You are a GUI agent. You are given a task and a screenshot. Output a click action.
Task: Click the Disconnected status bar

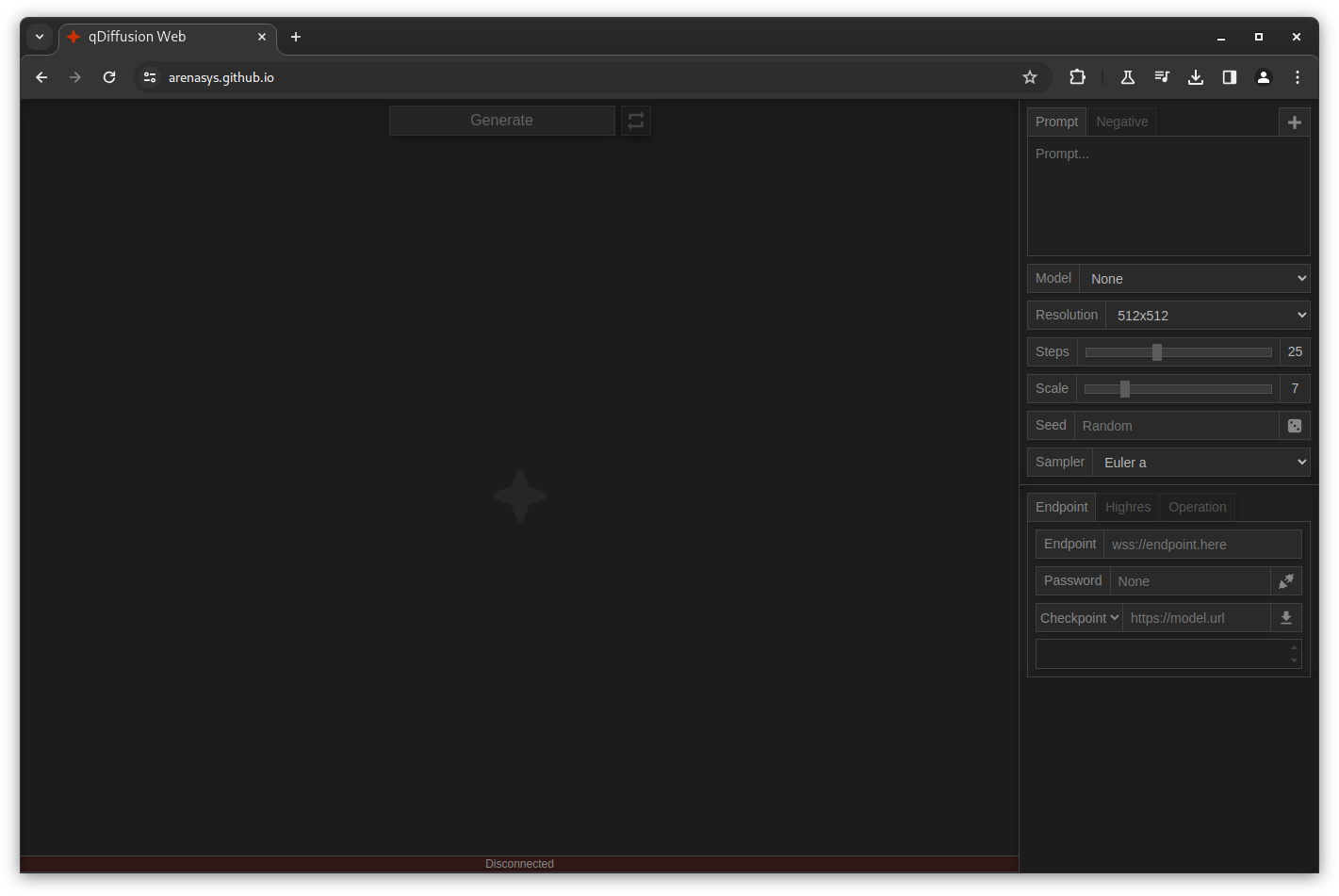pyautogui.click(x=519, y=864)
